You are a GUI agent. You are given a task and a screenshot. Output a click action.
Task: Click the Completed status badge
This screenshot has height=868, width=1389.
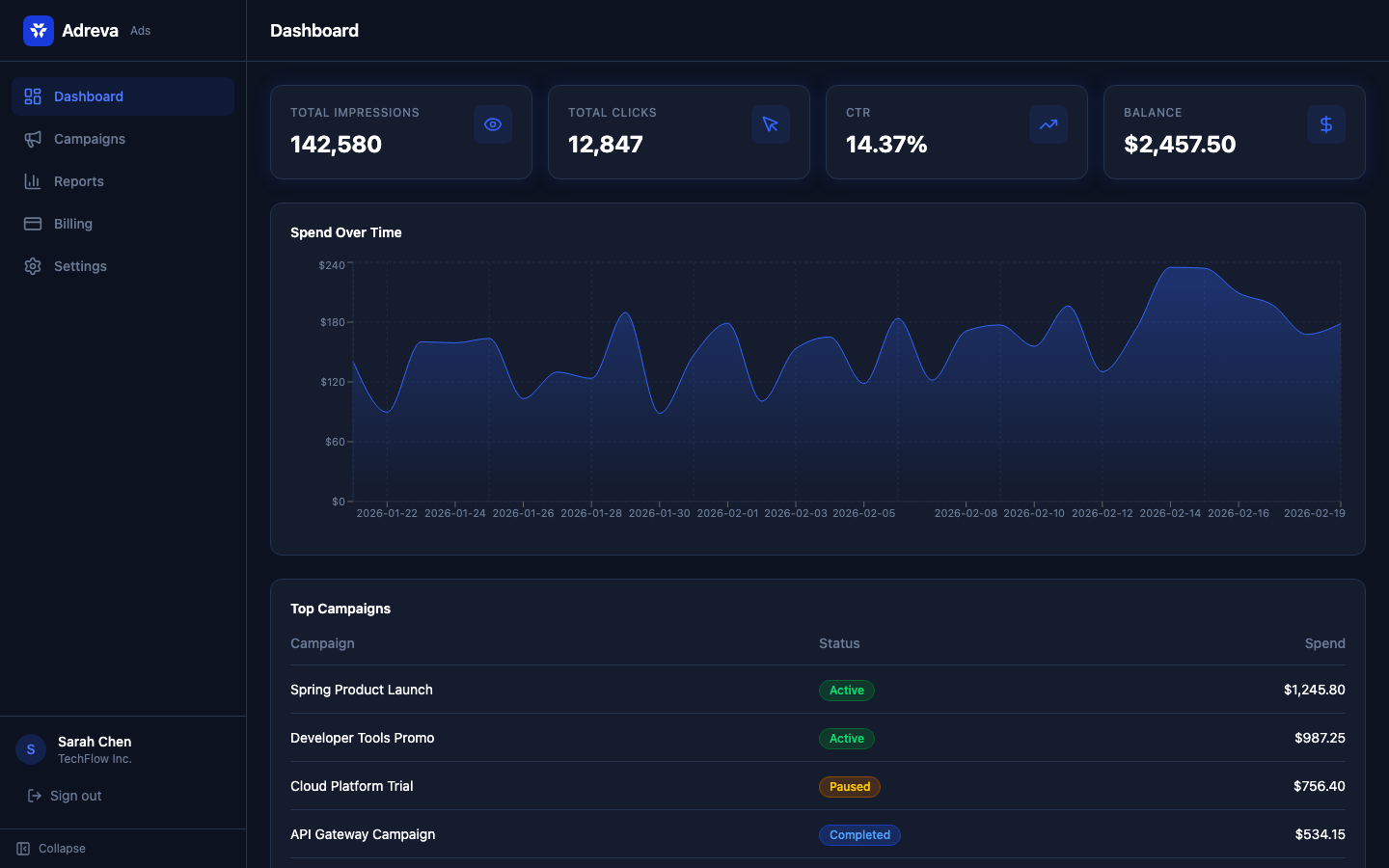859,835
